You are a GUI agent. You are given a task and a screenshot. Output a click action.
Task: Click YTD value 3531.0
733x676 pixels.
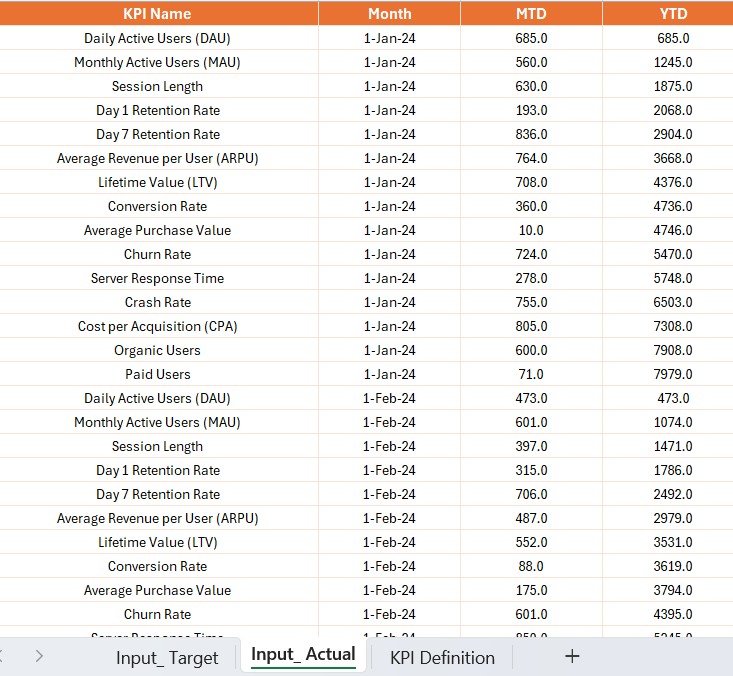point(673,542)
